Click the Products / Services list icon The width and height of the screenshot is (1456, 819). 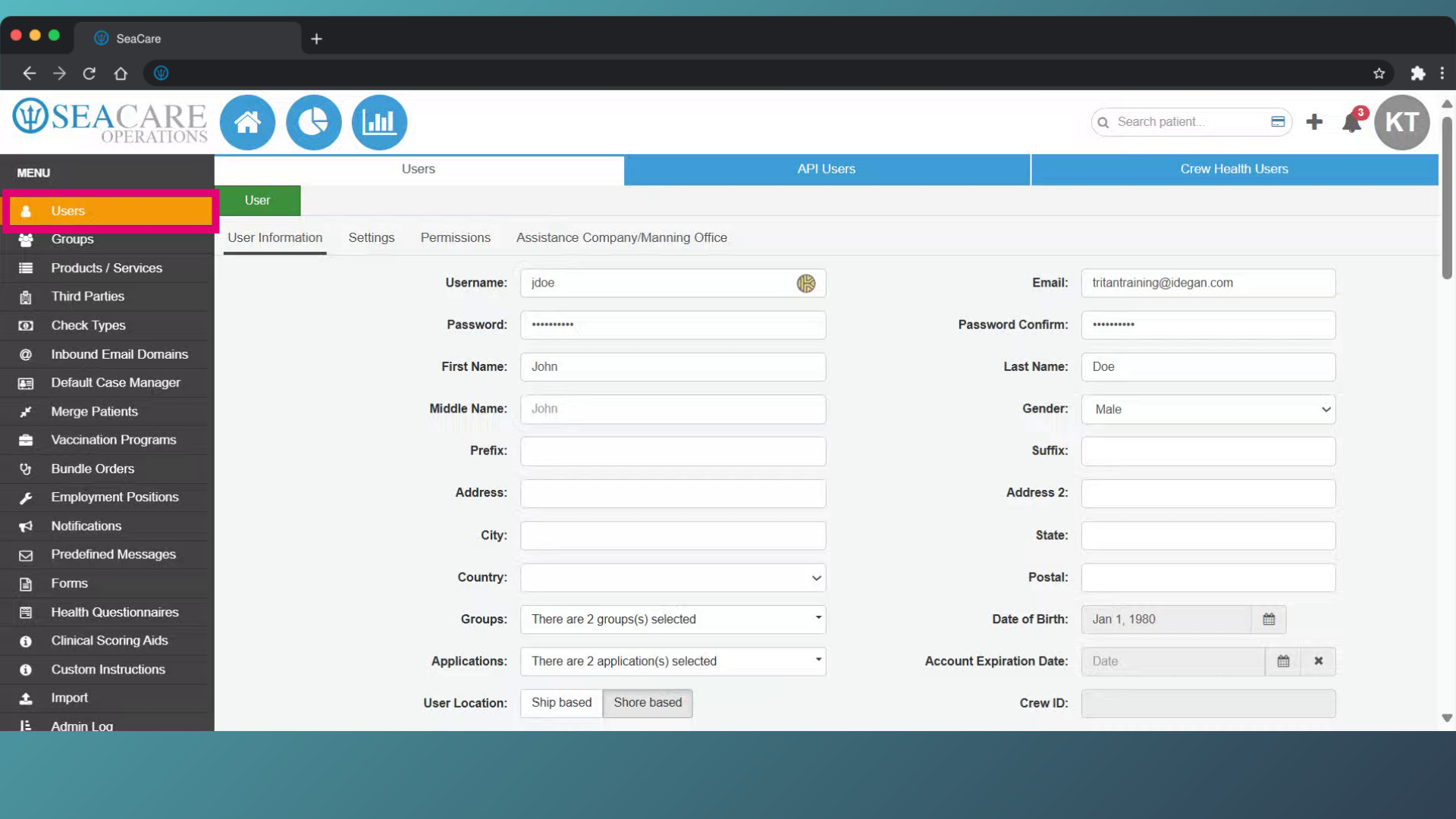[26, 268]
